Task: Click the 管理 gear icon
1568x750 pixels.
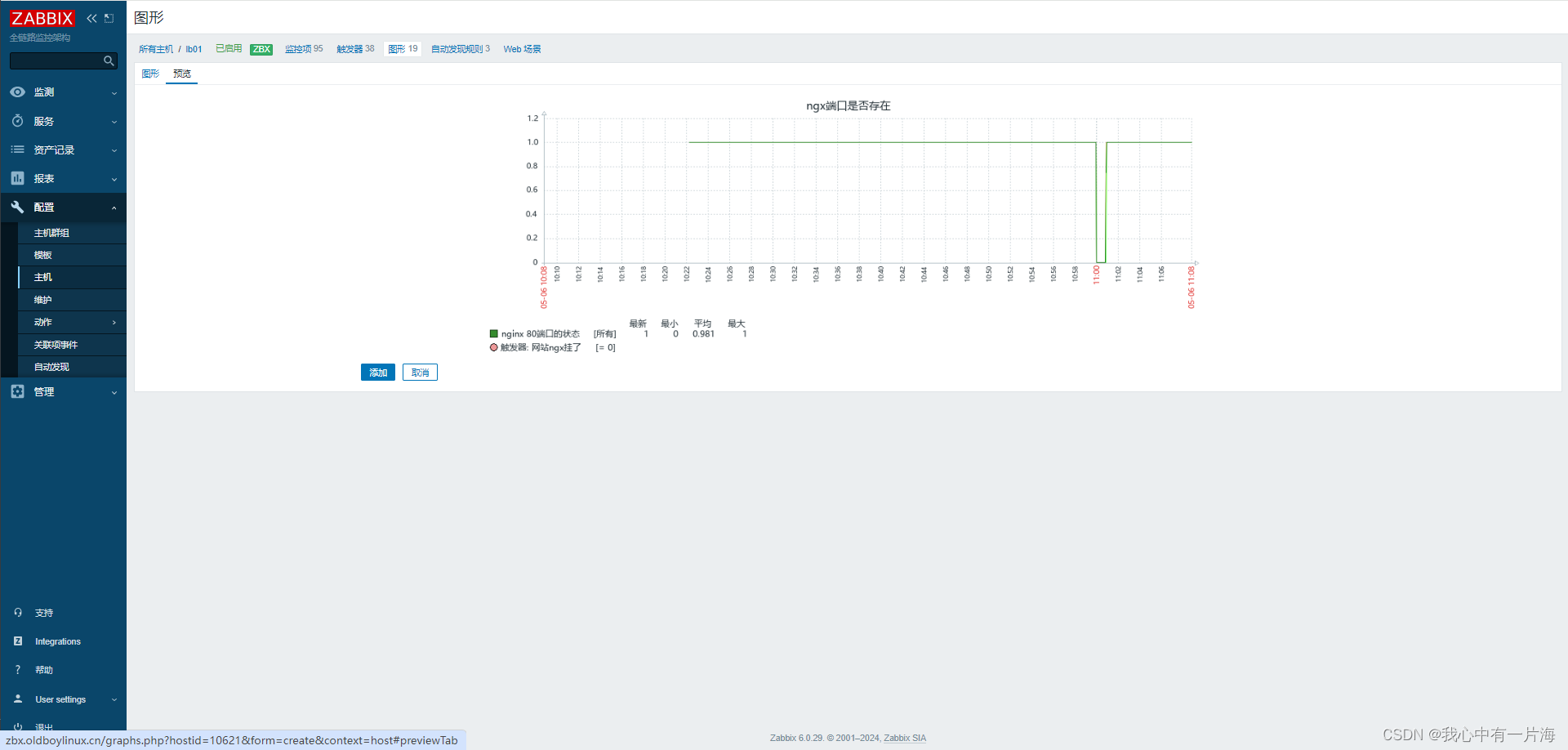Action: (x=17, y=391)
